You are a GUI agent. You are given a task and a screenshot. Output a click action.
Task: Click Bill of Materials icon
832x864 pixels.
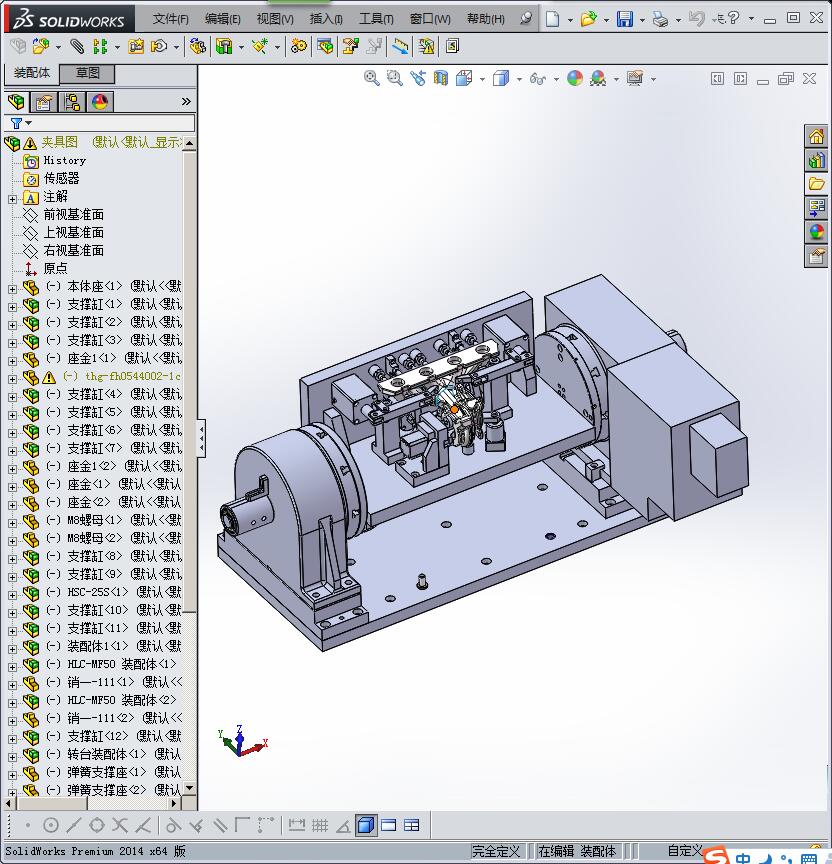[x=325, y=46]
